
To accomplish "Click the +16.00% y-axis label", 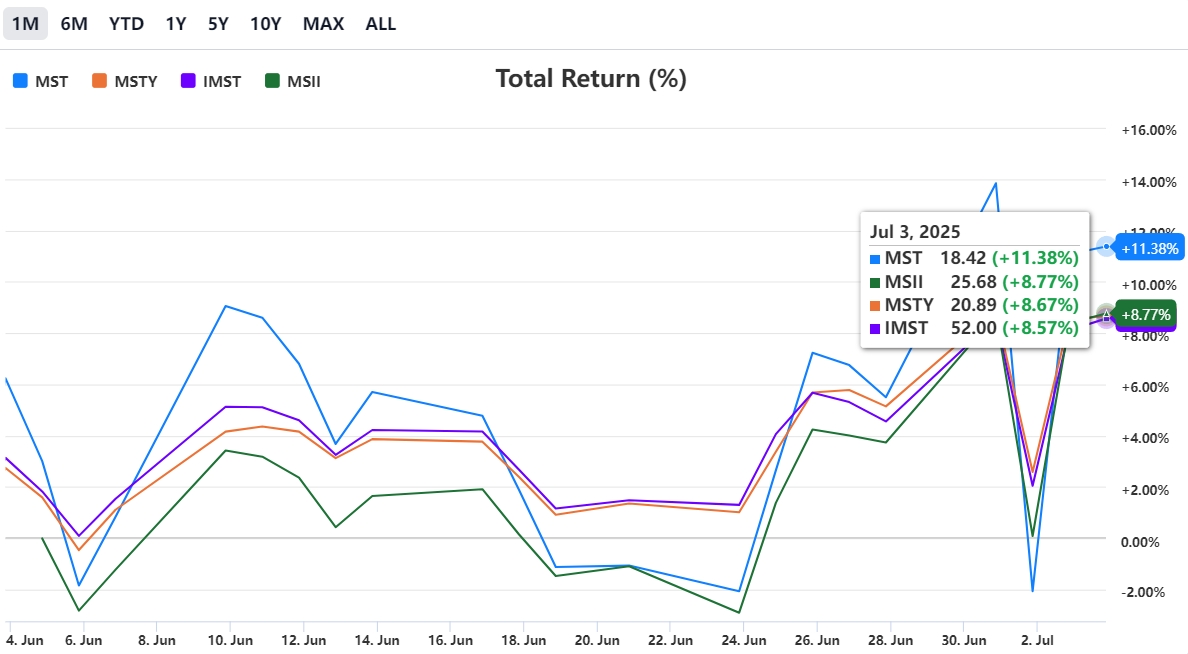I will coord(1149,130).
